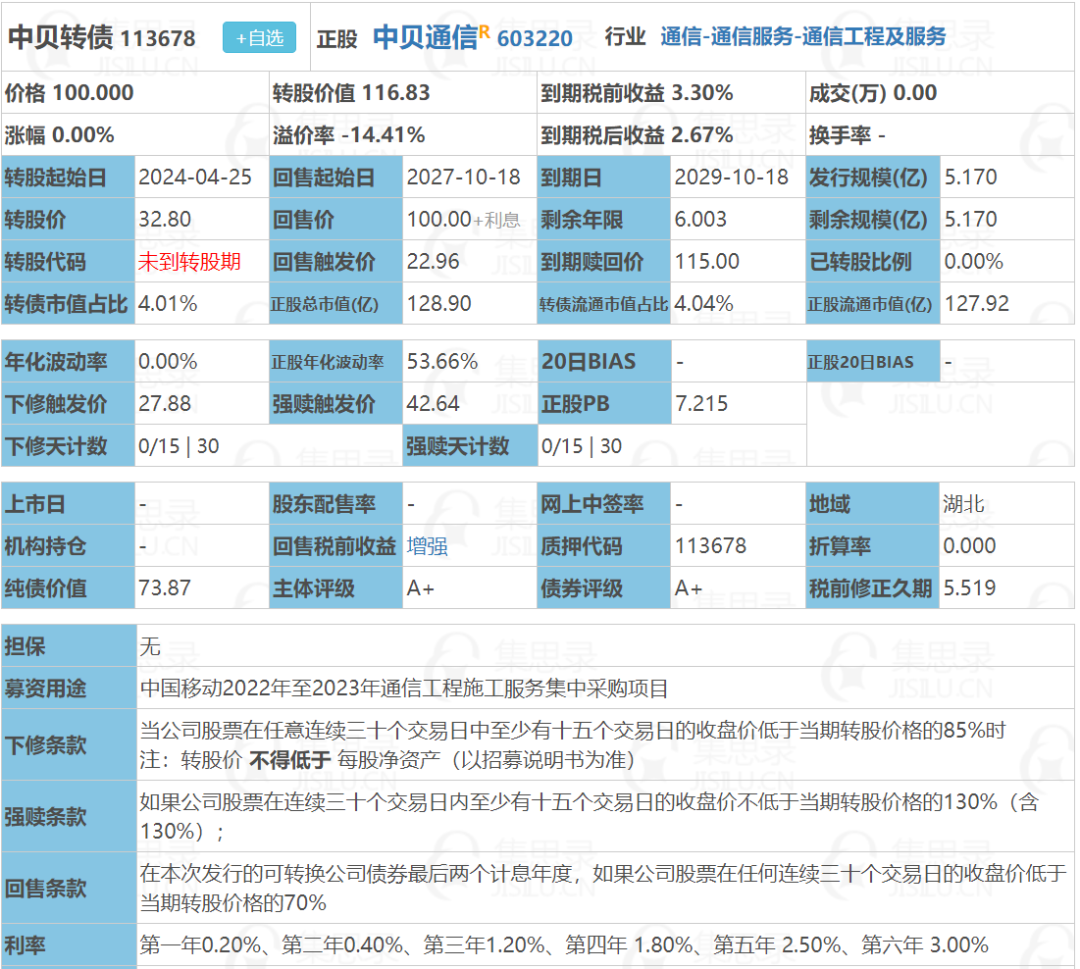Click the +自选 add to watchlist button
Image resolution: width=1080 pixels, height=969 pixels.
[x=259, y=37]
